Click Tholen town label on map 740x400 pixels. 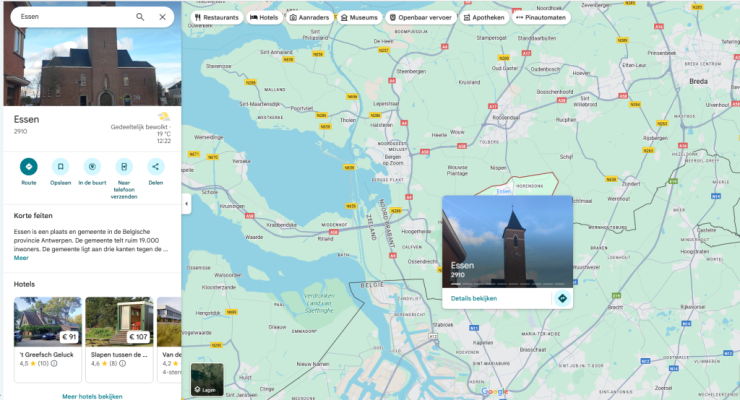pyautogui.click(x=348, y=120)
